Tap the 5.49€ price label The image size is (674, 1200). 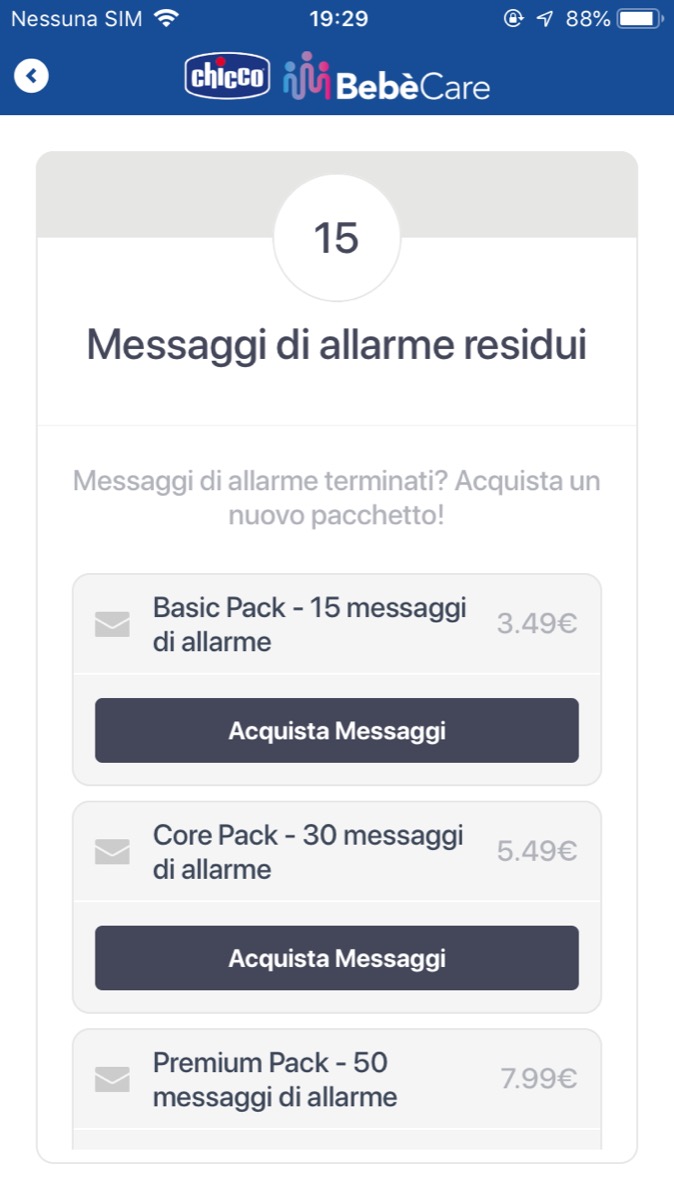(537, 851)
